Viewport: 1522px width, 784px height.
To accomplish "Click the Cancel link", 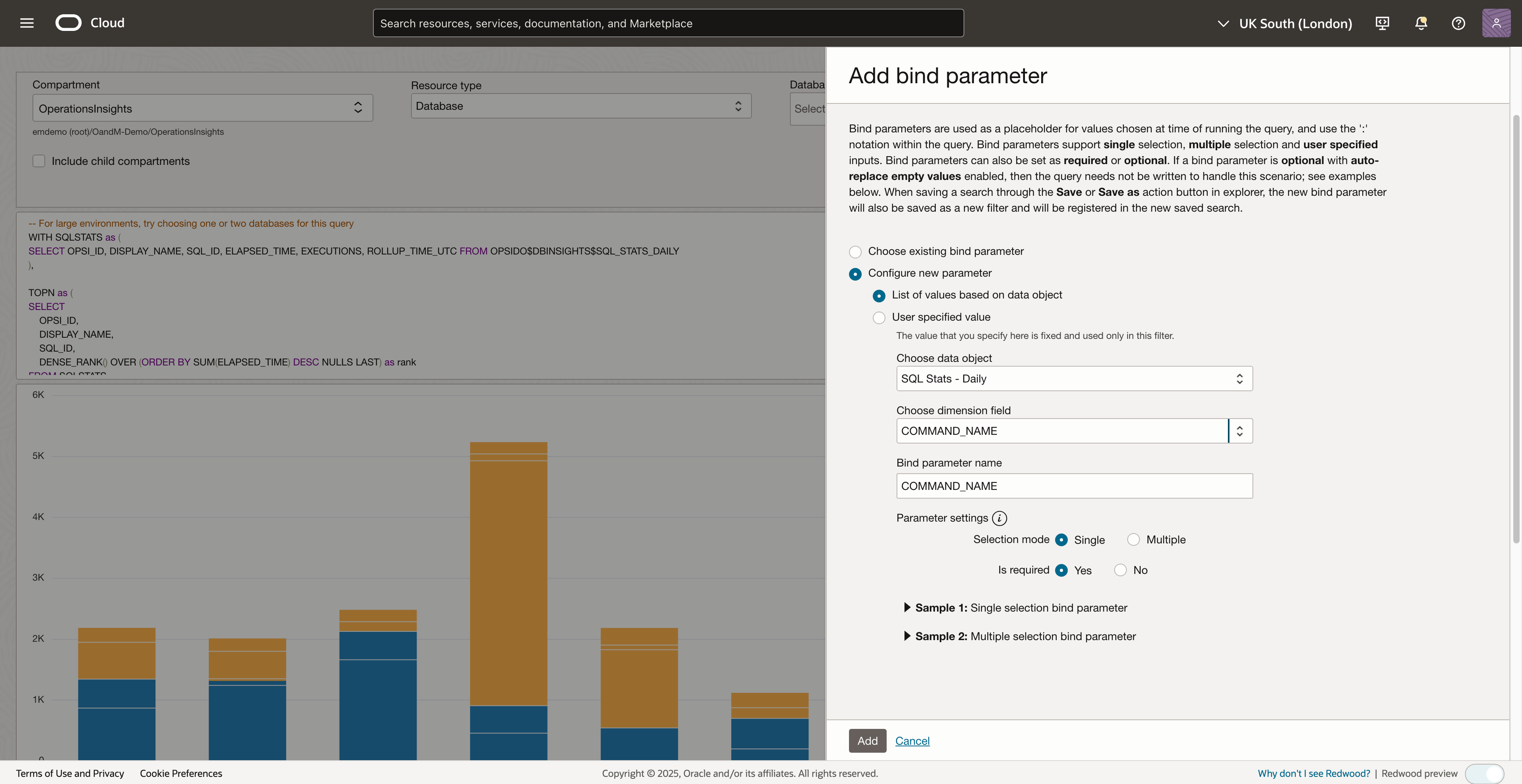I will pos(912,741).
